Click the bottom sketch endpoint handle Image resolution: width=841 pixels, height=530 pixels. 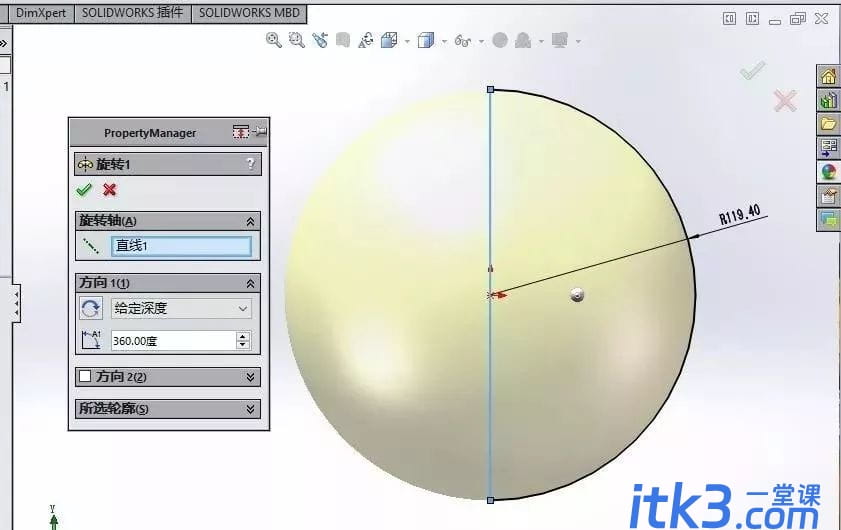[490, 500]
